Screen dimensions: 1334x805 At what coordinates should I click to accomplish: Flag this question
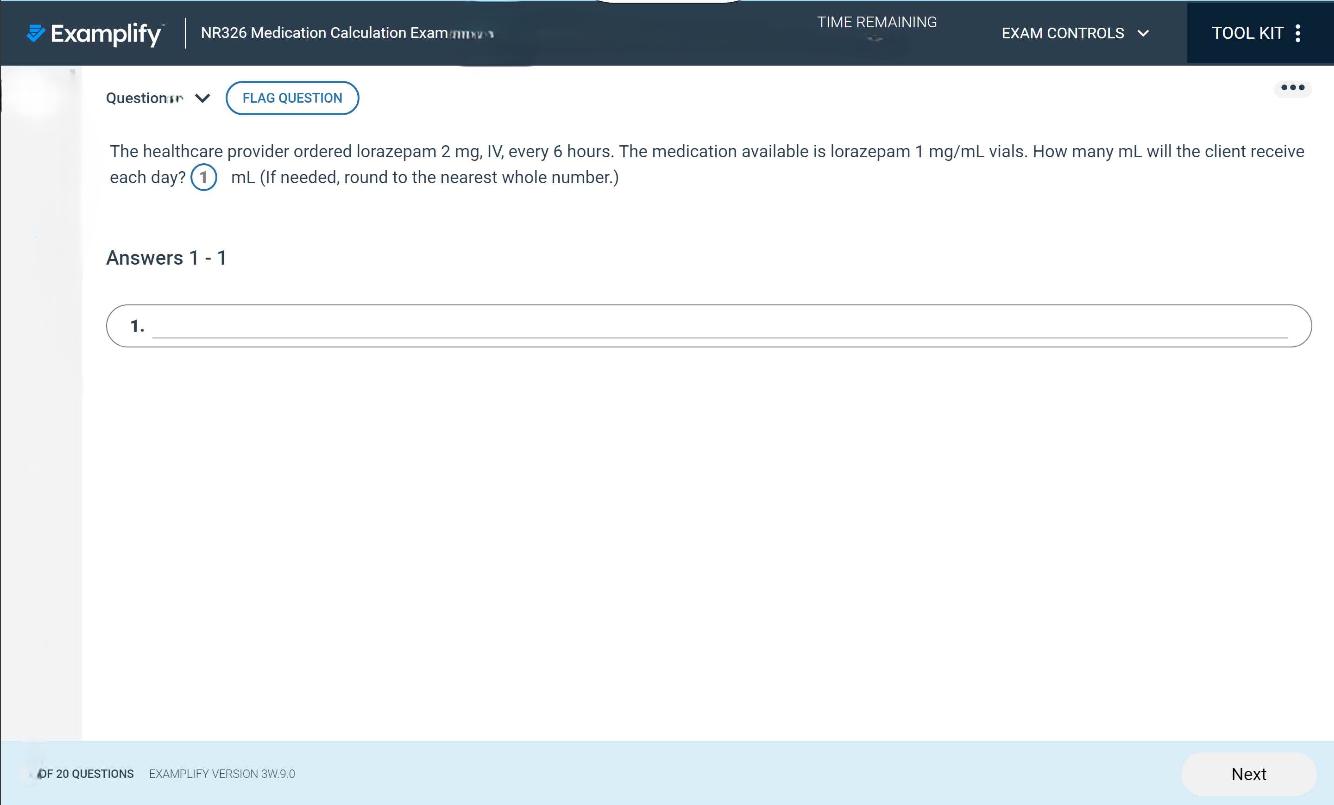[292, 98]
